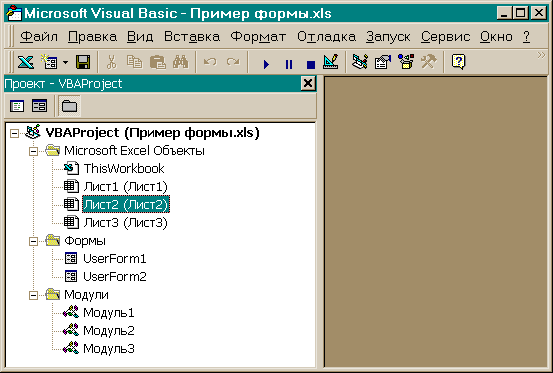Click the Undo arrow icon

click(211, 62)
